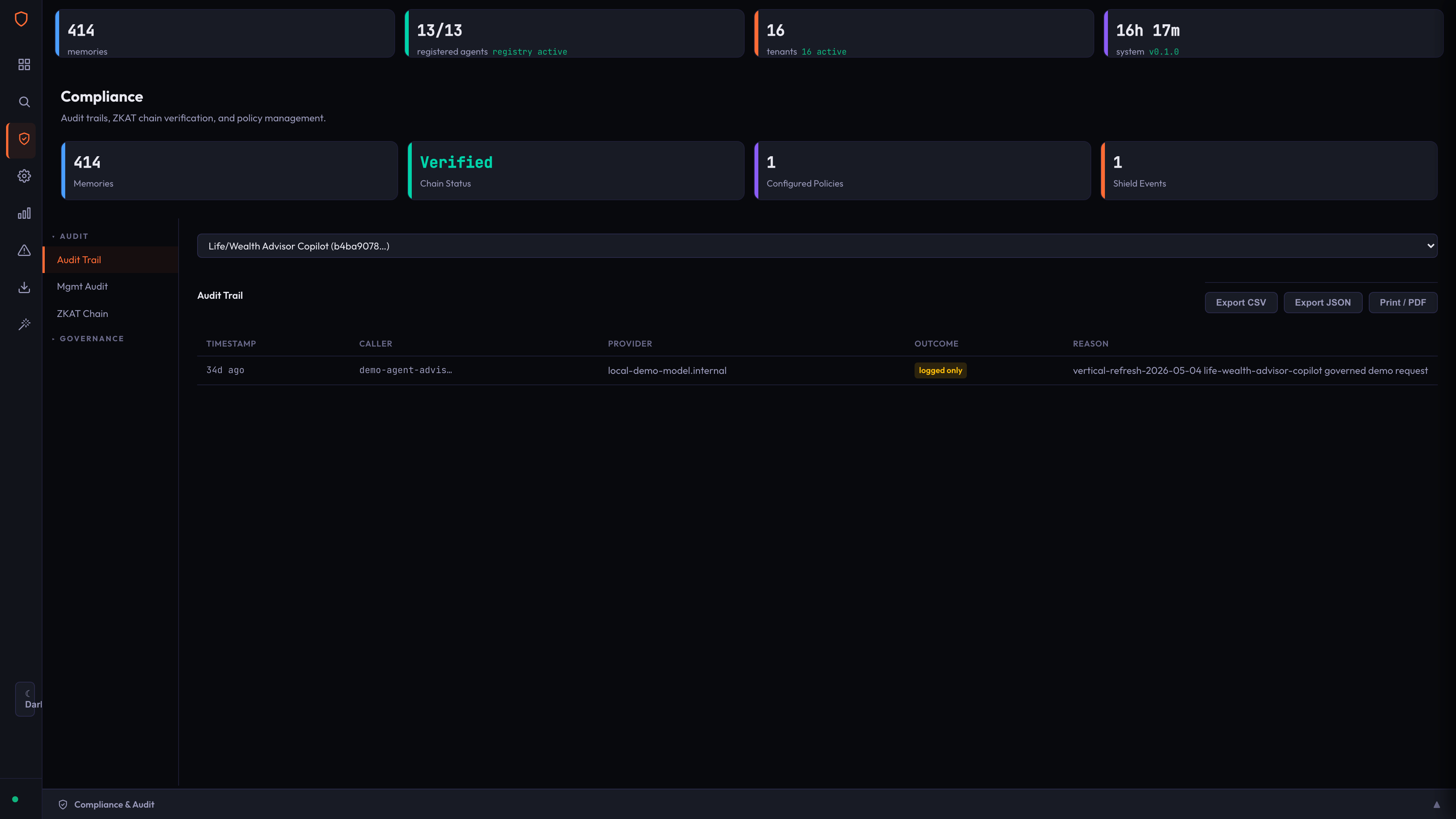1456x819 pixels.
Task: Click the Configured Policies card
Action: (923, 171)
